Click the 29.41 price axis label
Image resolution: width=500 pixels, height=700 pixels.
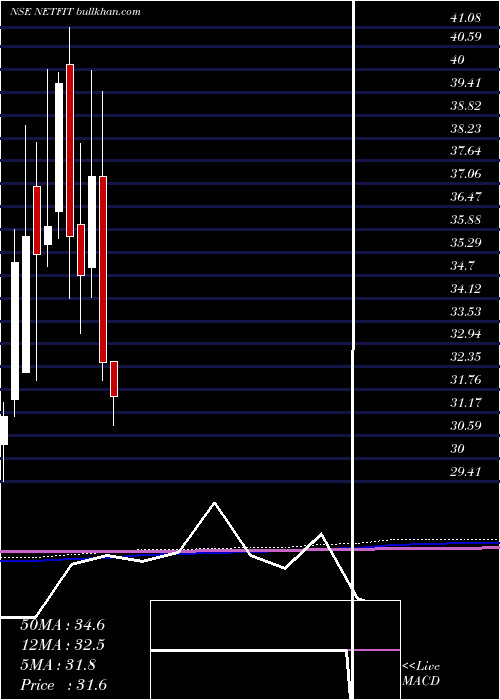point(465,471)
